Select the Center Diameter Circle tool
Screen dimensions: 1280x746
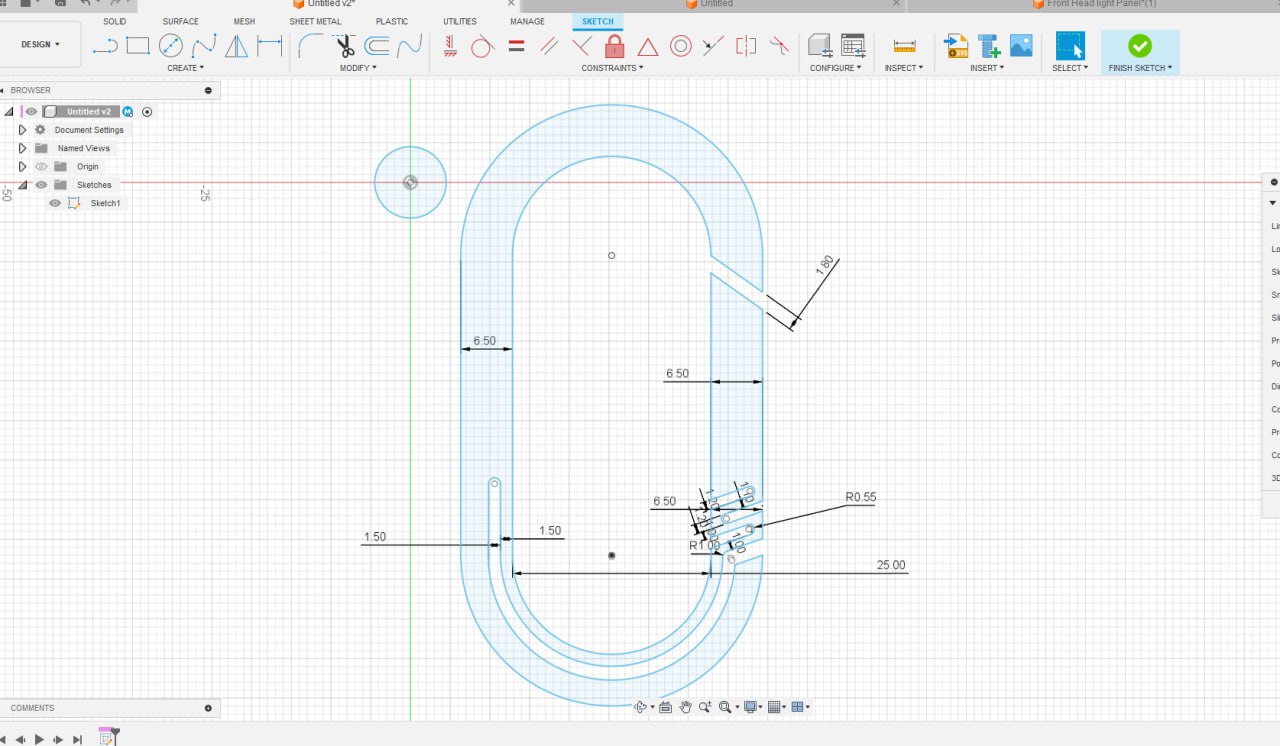[171, 46]
